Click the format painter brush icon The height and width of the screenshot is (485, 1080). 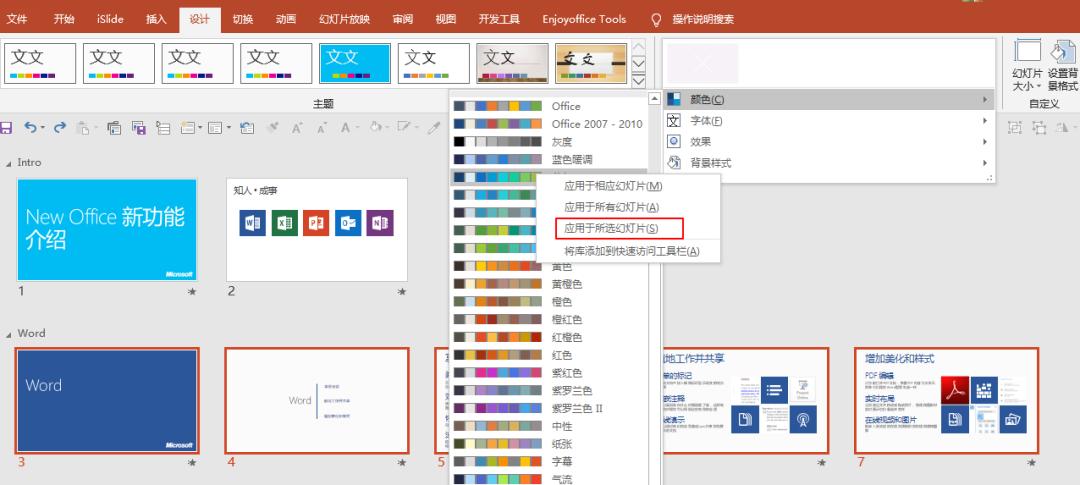273,127
